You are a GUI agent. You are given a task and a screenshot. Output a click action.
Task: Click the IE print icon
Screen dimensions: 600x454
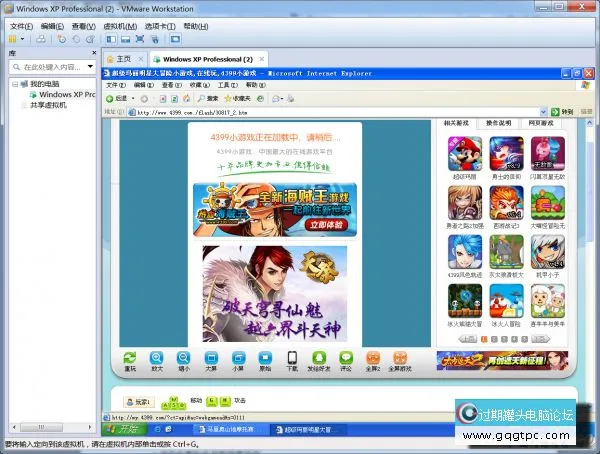[x=291, y=99]
